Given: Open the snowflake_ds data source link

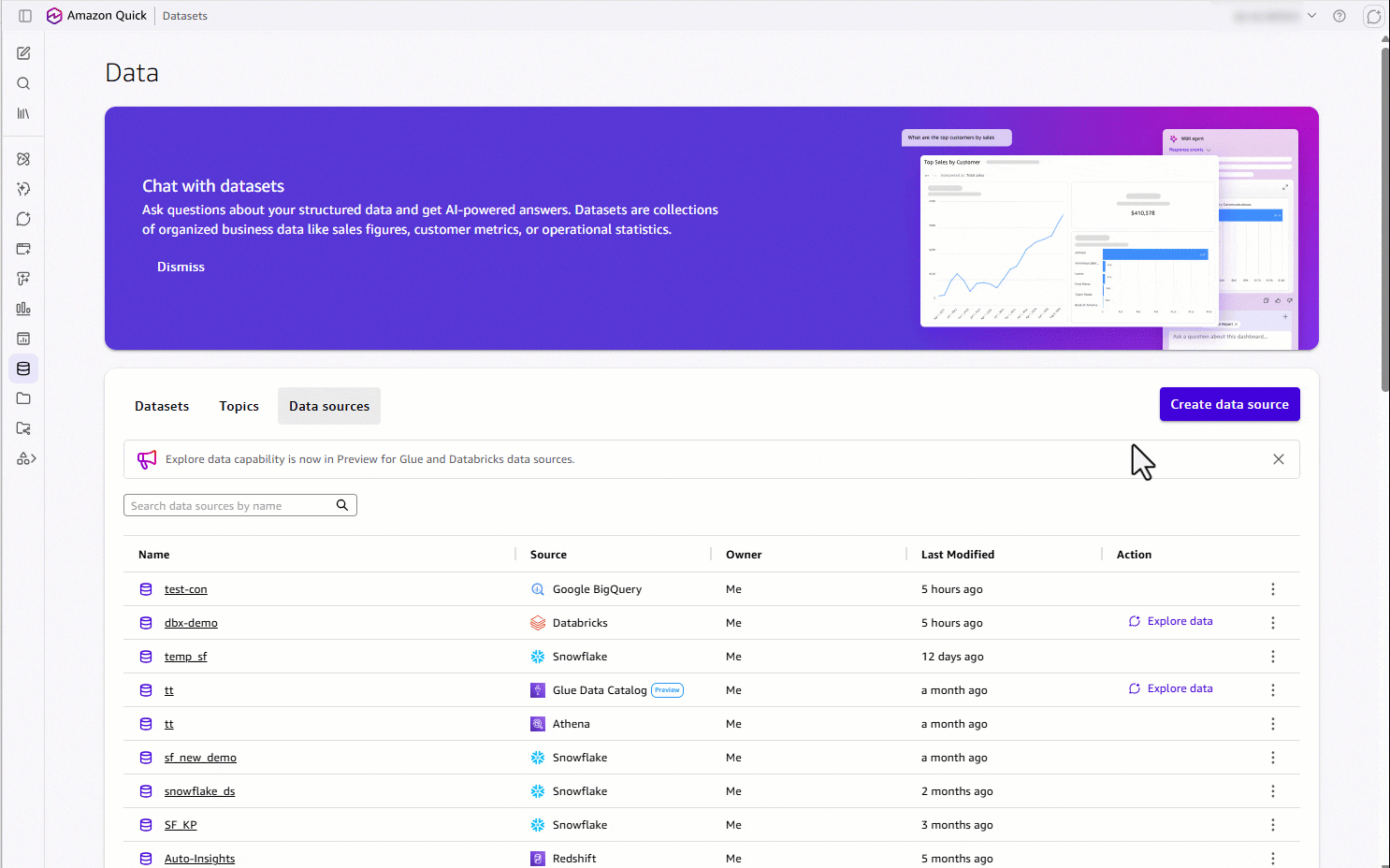Looking at the screenshot, I should [199, 791].
